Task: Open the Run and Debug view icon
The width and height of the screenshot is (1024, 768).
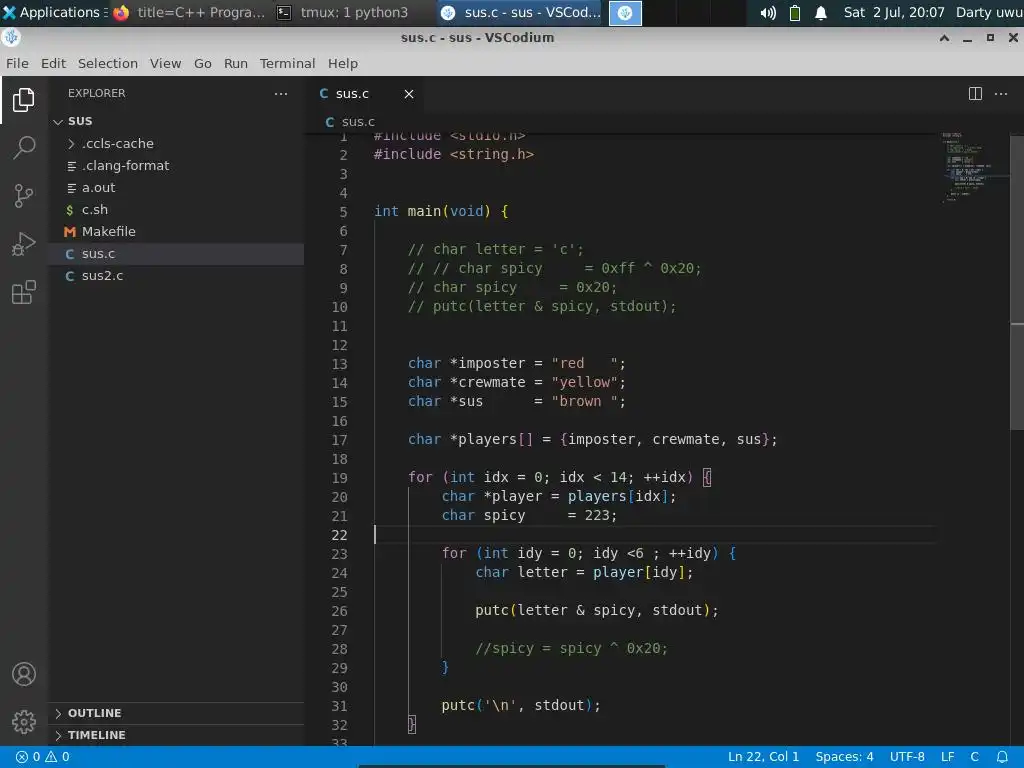Action: tap(24, 244)
